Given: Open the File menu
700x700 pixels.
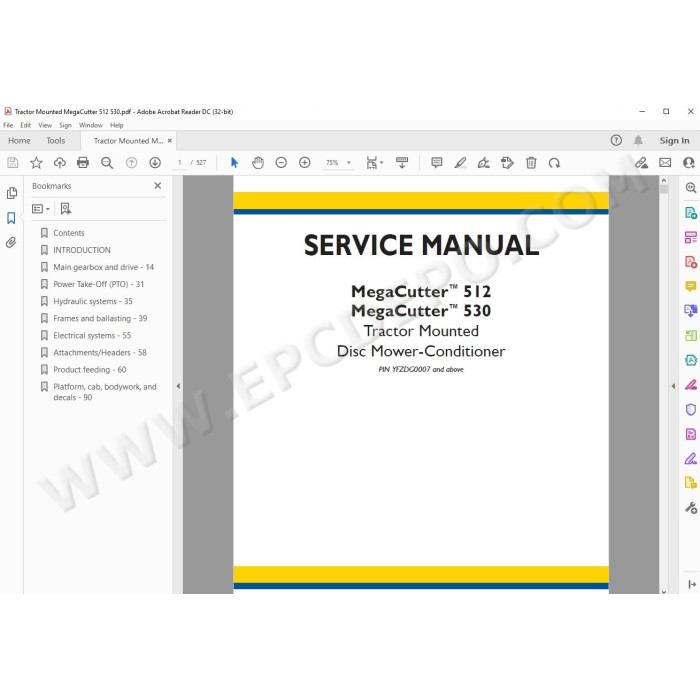Looking at the screenshot, I should point(8,125).
